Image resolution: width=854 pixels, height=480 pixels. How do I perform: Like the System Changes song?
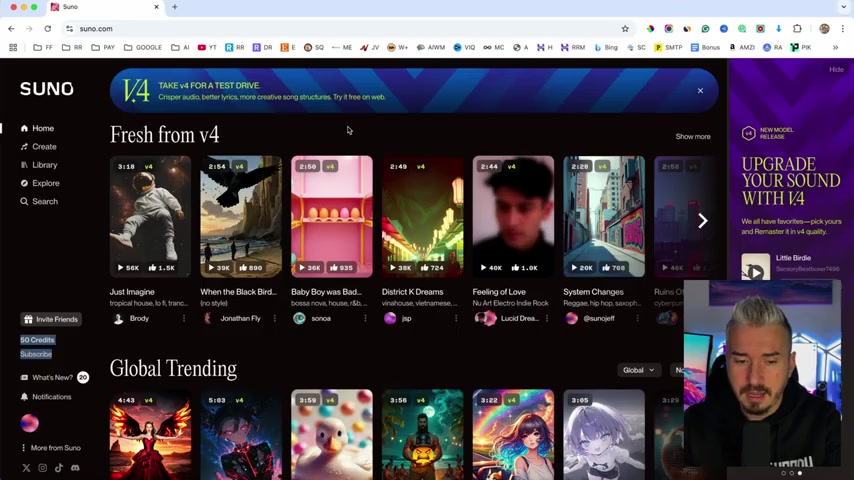614,268
